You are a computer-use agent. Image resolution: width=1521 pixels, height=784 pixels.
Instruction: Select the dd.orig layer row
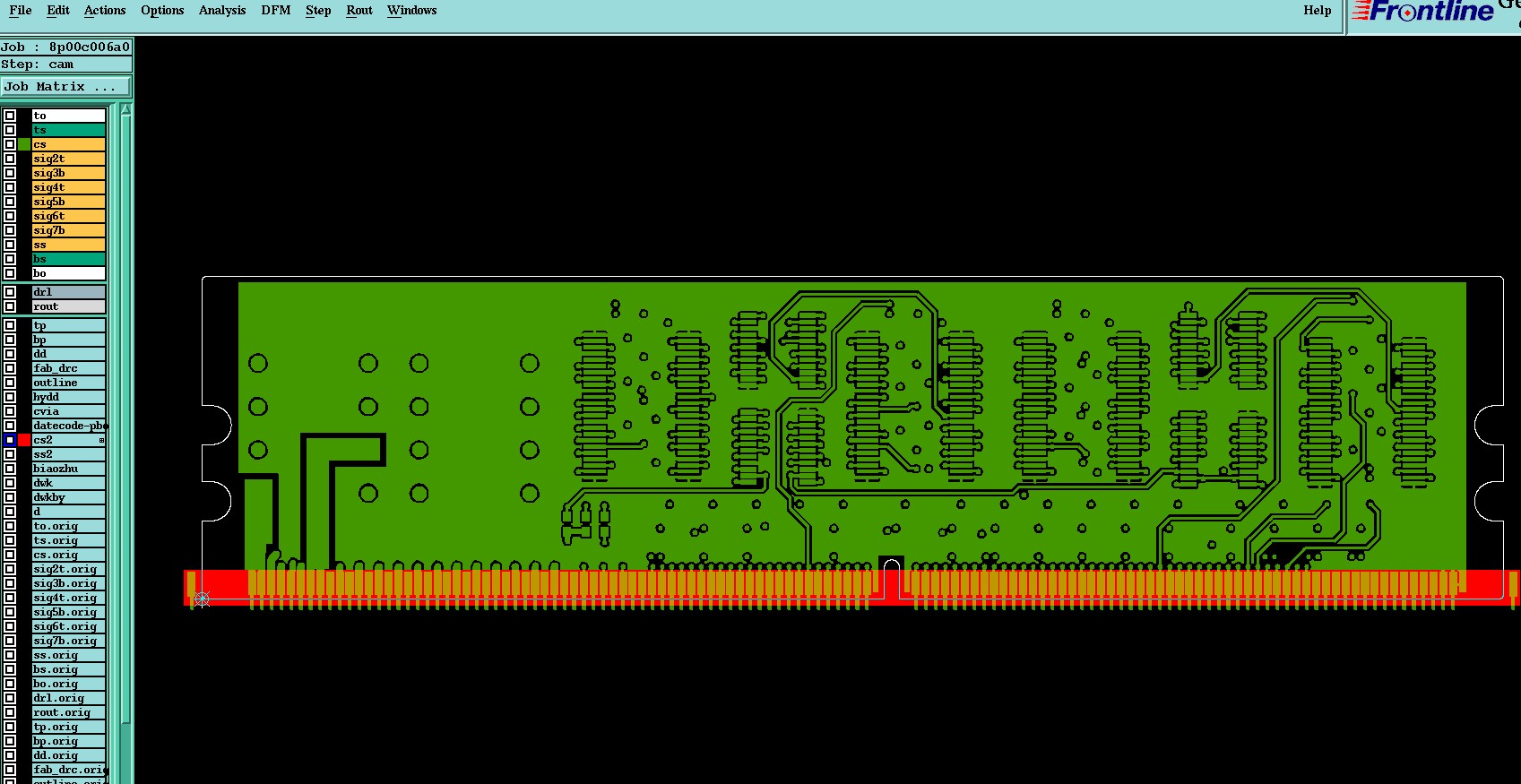[x=69, y=755]
